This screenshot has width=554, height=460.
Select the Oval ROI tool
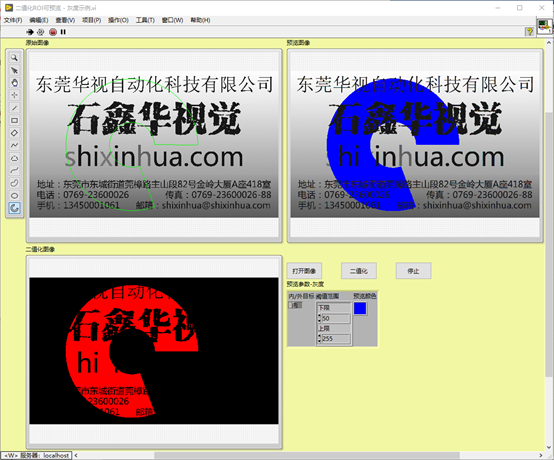click(x=14, y=195)
